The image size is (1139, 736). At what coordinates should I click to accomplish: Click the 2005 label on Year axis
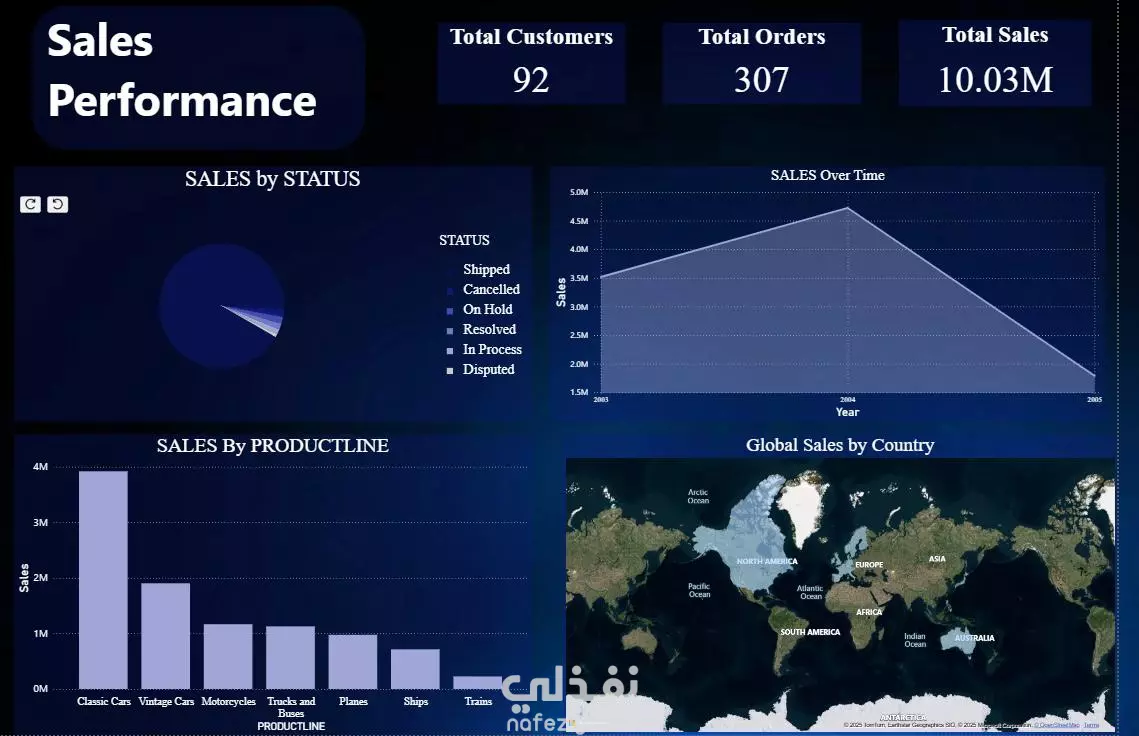1095,400
